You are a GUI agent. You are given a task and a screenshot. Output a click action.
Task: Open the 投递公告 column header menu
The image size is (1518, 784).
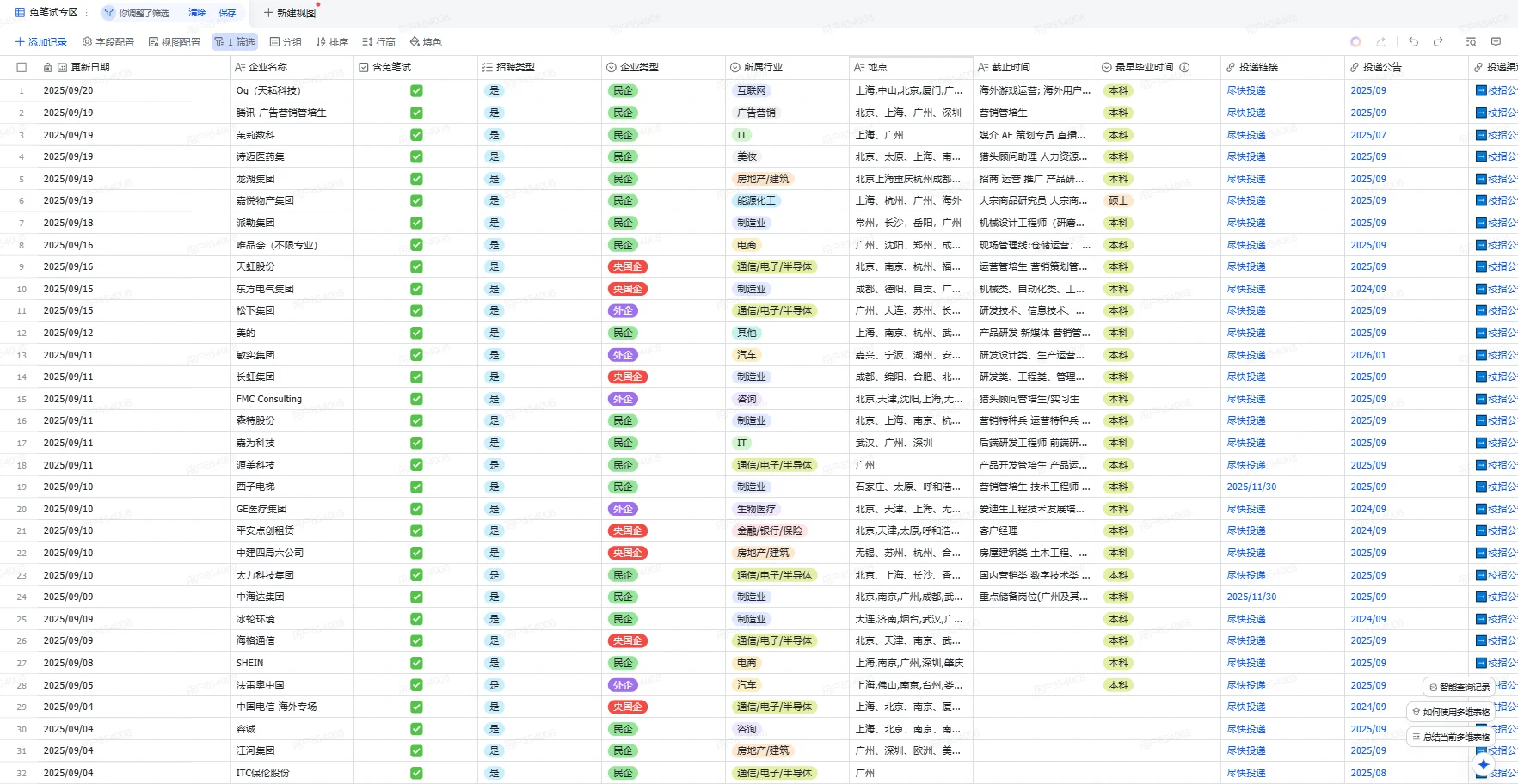(1407, 67)
